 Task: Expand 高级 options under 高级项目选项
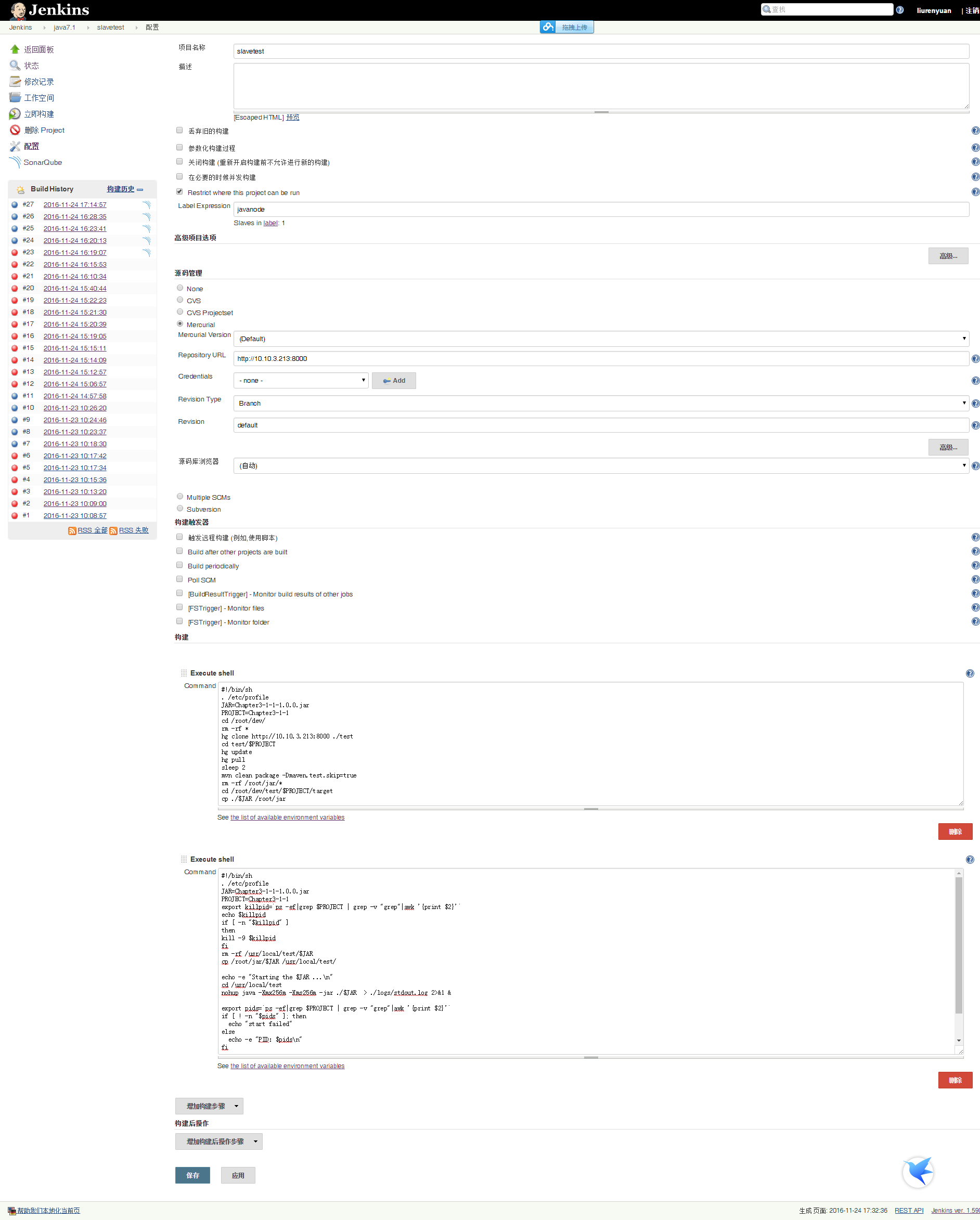(948, 256)
